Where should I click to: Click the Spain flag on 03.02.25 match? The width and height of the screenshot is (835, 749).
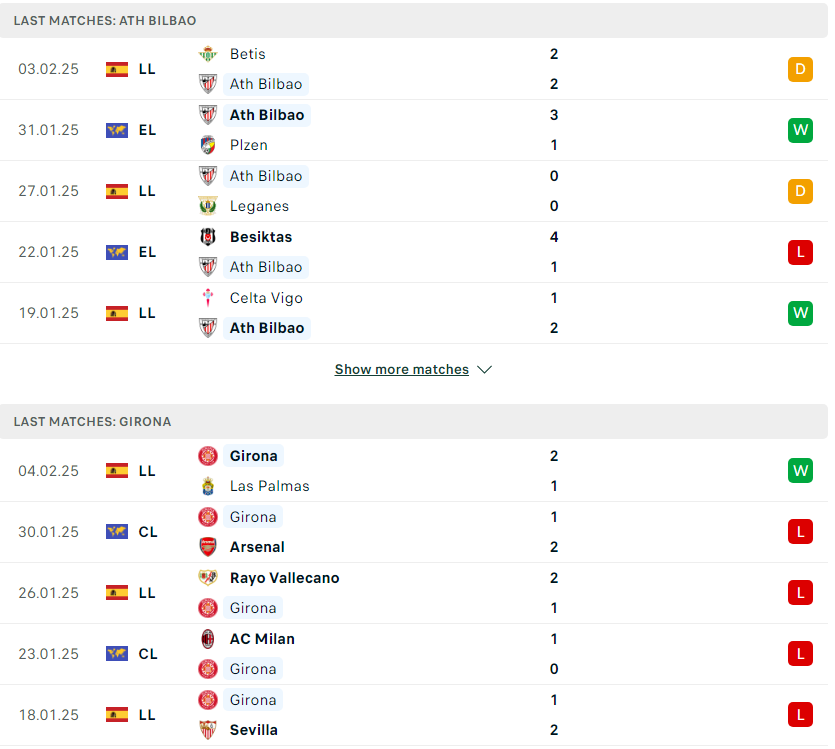[x=117, y=69]
